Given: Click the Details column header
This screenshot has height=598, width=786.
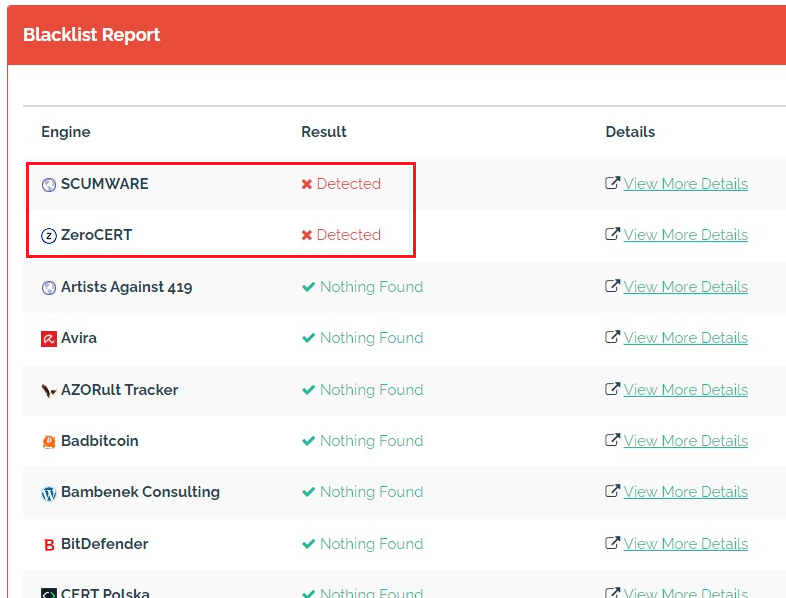Looking at the screenshot, I should point(630,132).
